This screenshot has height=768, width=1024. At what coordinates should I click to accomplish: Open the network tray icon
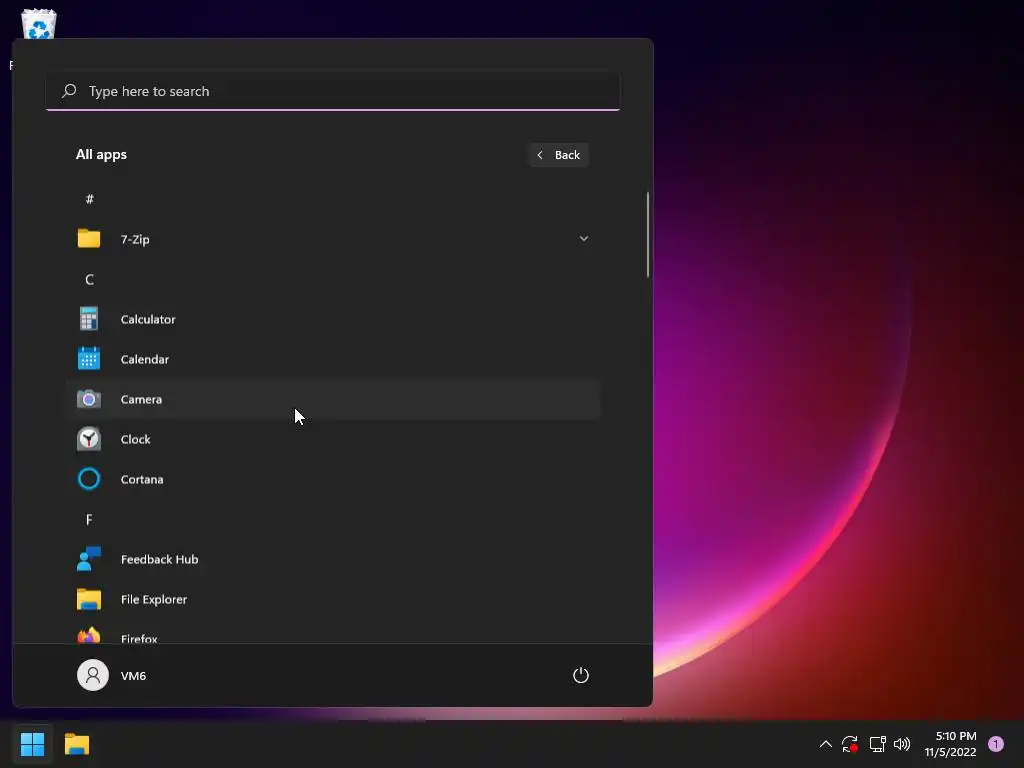[x=877, y=744]
